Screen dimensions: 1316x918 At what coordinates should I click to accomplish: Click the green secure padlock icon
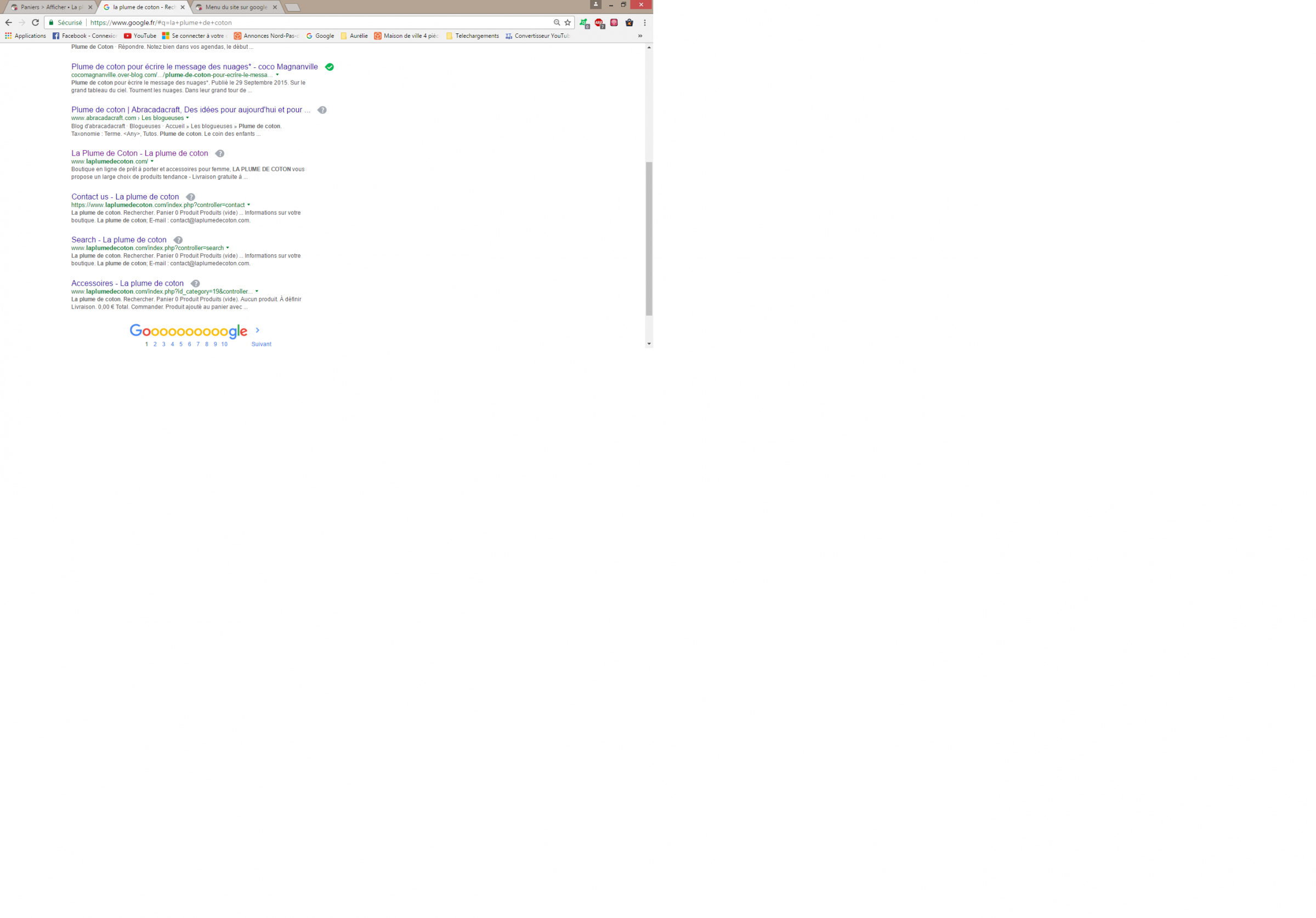point(52,23)
